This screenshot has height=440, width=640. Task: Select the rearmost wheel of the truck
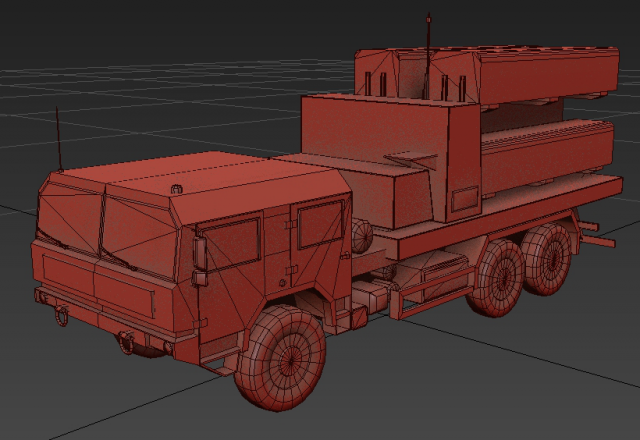pos(548,260)
